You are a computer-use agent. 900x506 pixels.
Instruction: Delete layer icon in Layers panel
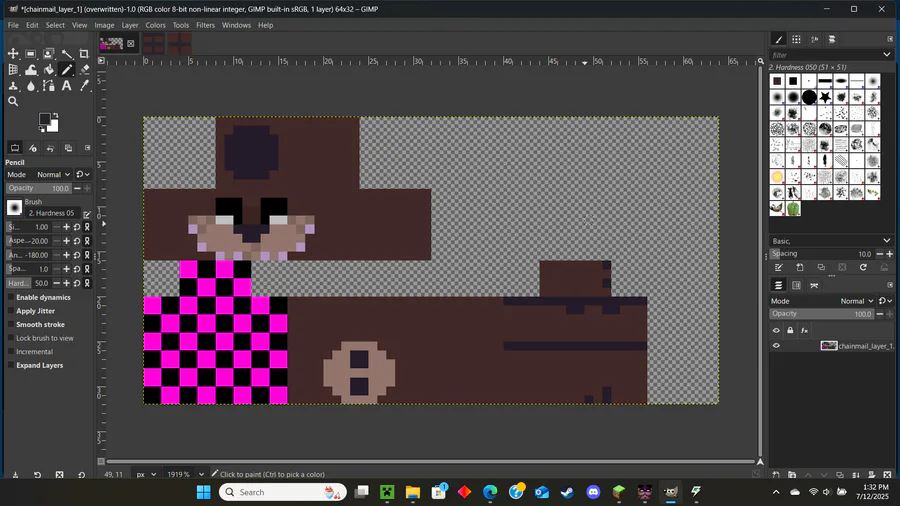click(887, 474)
